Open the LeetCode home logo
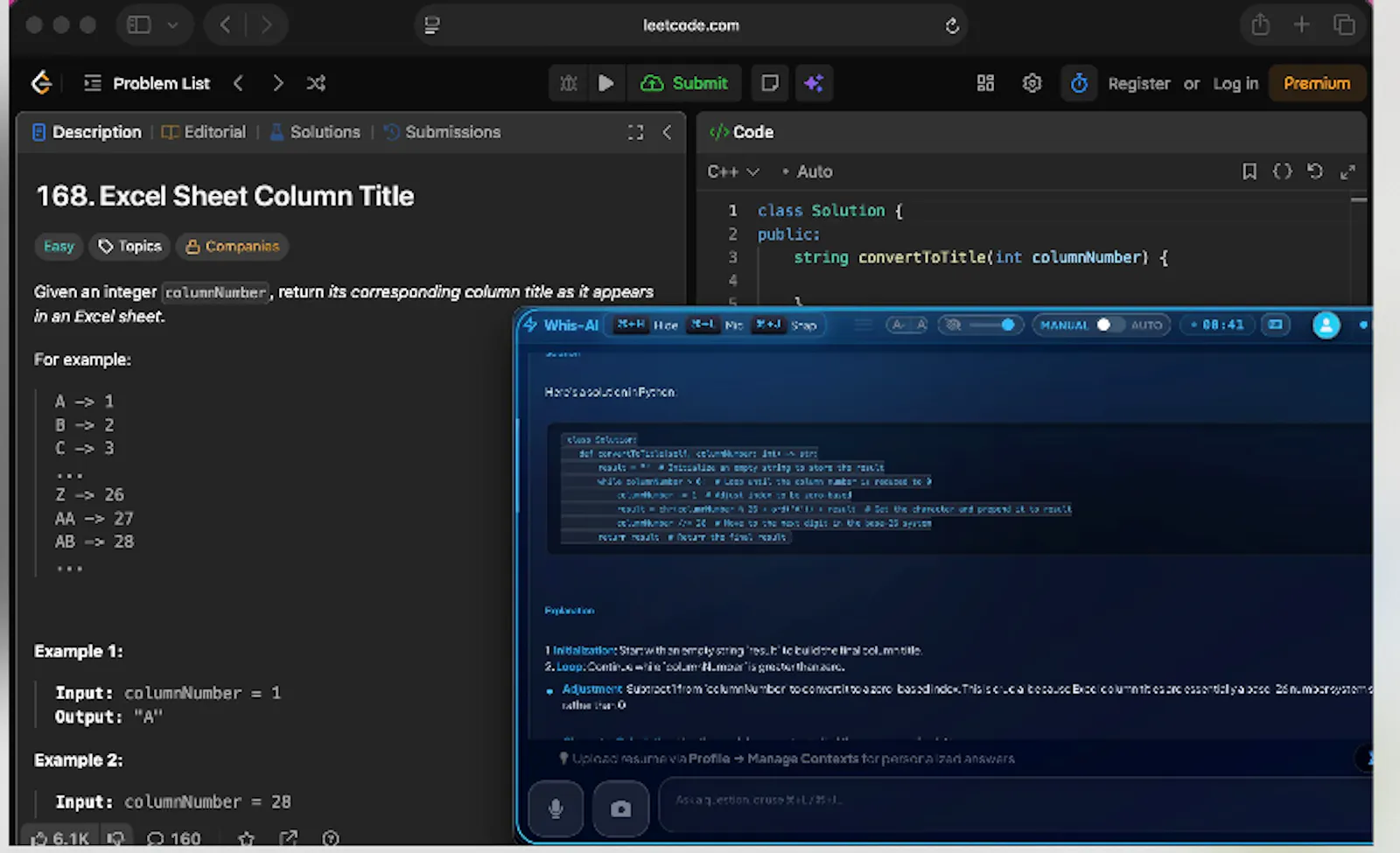 pyautogui.click(x=41, y=83)
